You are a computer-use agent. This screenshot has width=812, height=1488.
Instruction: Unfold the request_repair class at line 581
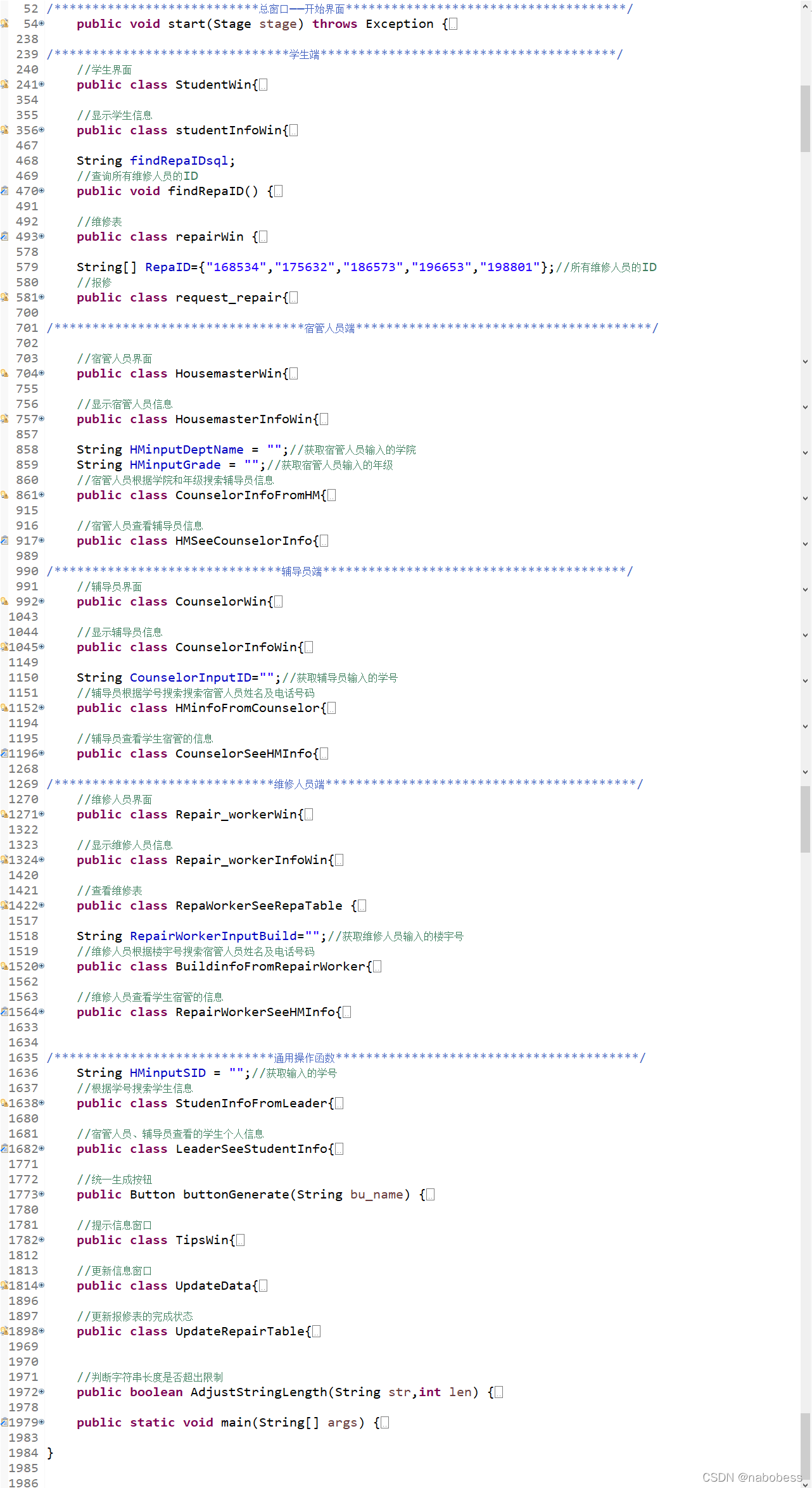42,298
